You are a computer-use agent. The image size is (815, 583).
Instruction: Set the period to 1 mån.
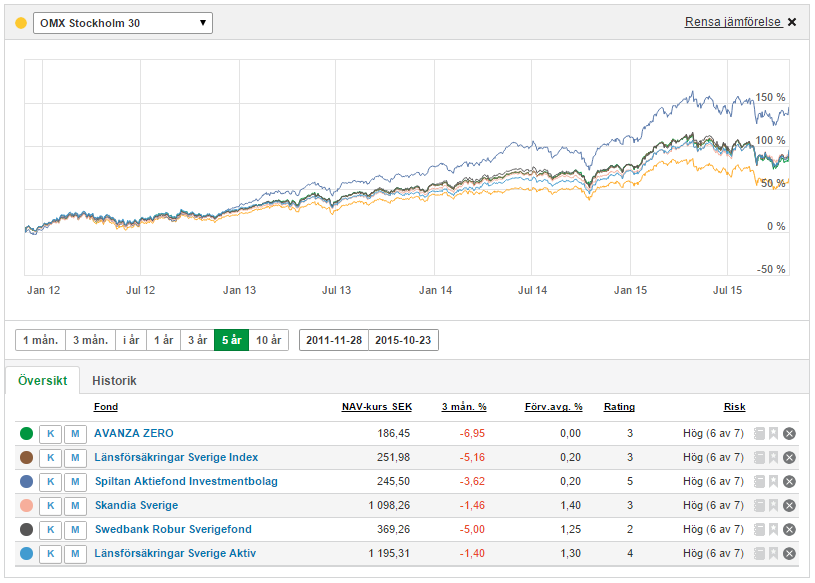tap(40, 340)
